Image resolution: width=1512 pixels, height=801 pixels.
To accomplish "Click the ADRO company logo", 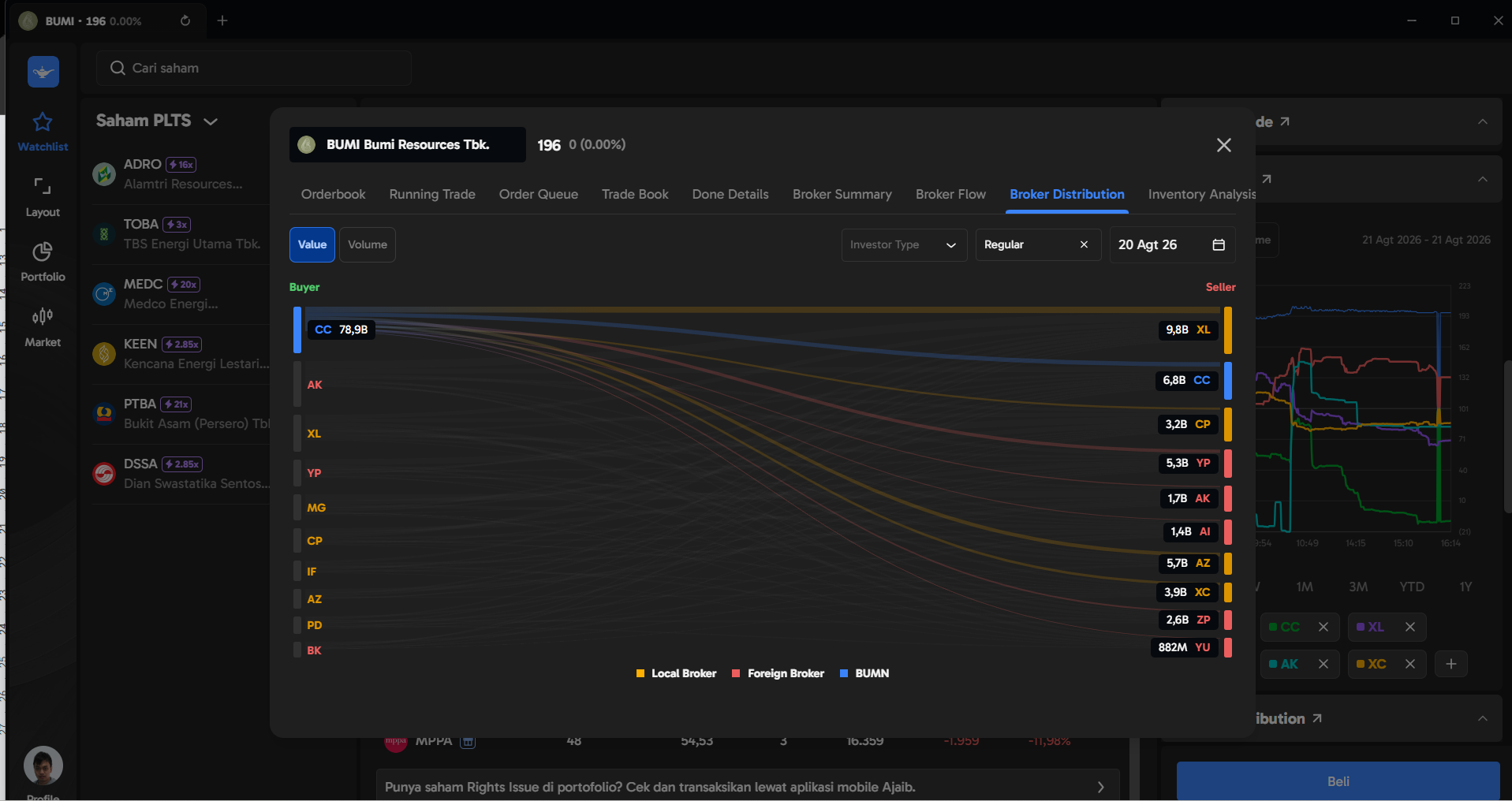I will (x=104, y=173).
